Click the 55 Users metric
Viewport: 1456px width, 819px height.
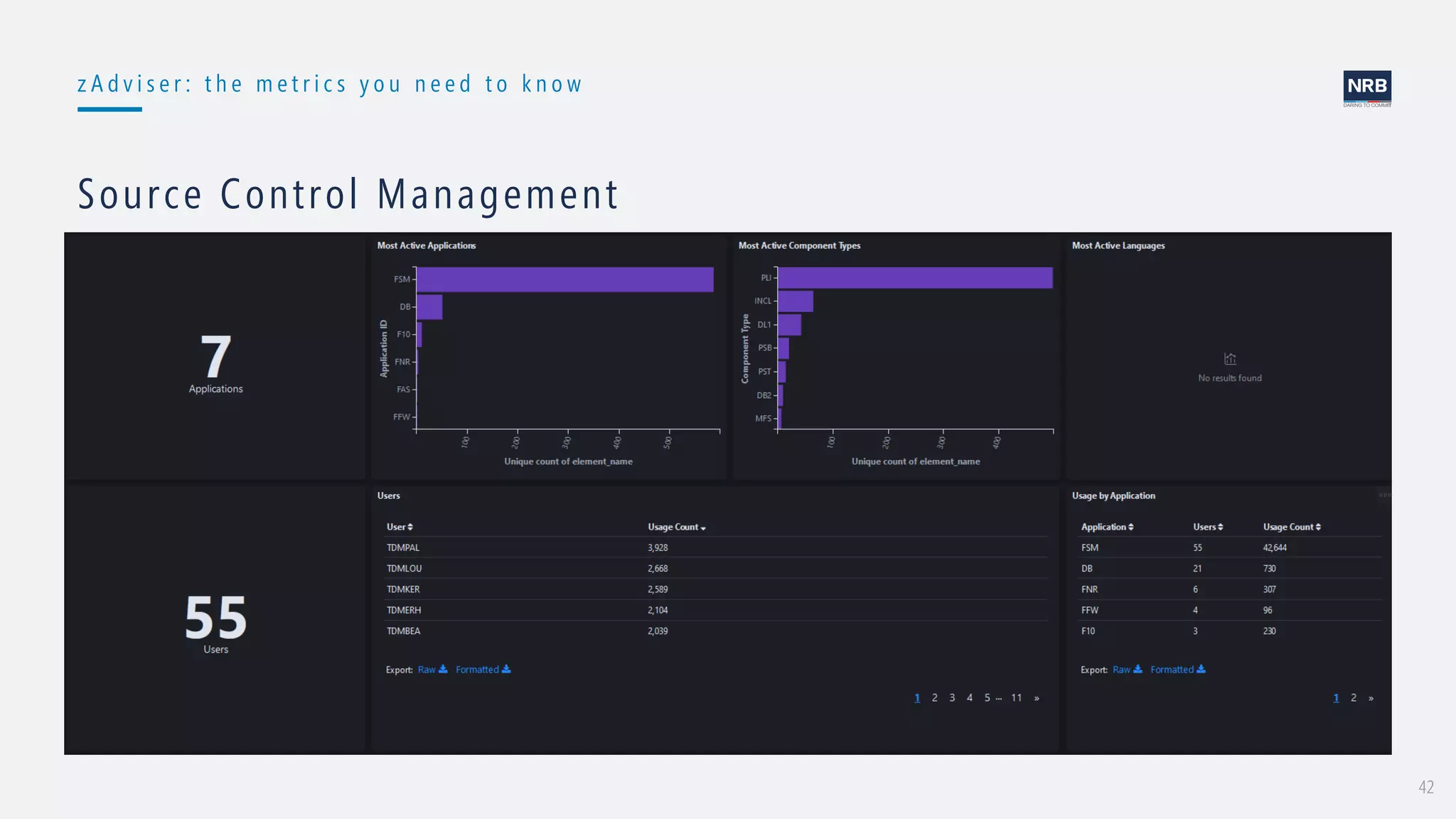(215, 623)
